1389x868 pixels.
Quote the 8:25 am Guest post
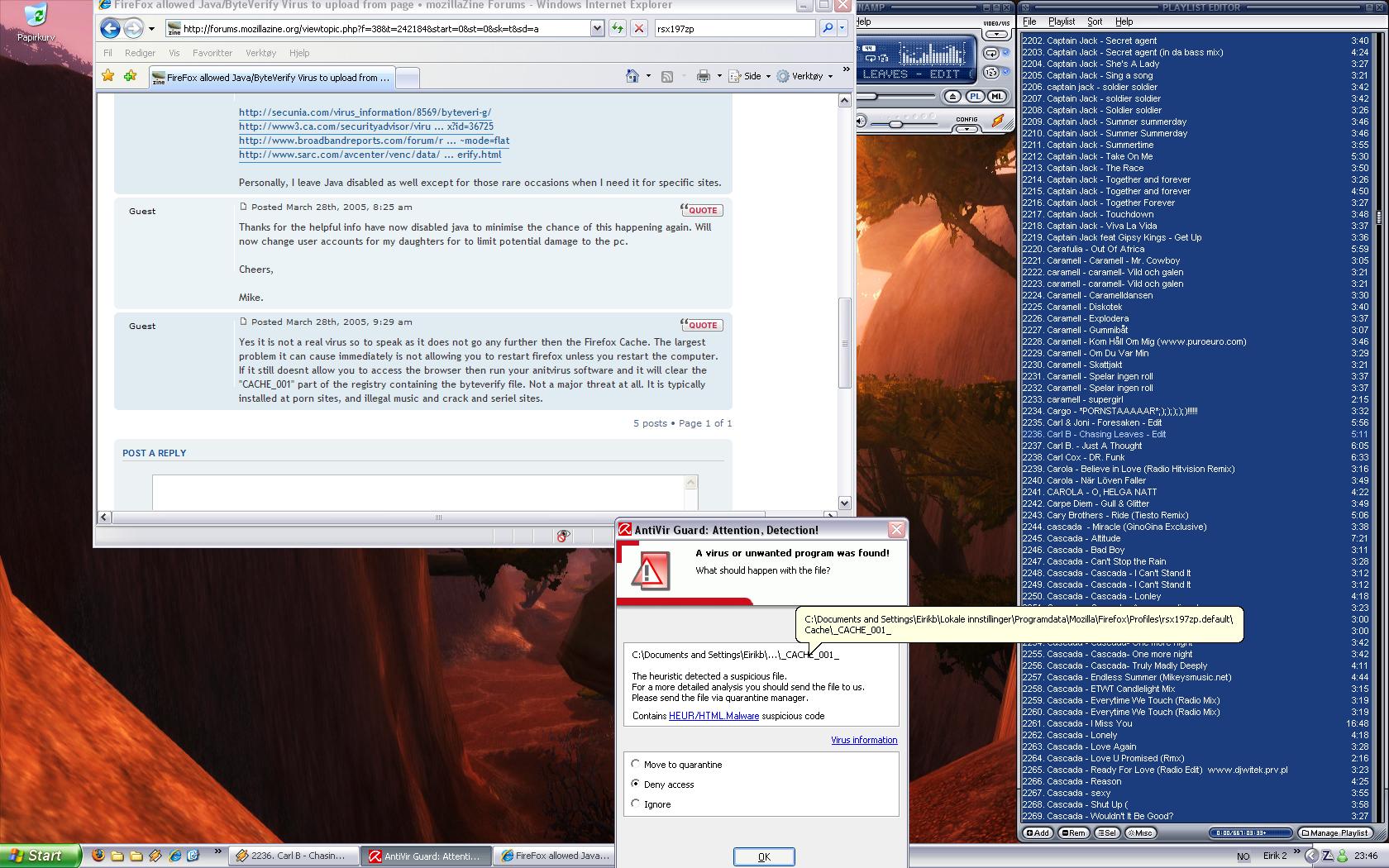pyautogui.click(x=701, y=210)
